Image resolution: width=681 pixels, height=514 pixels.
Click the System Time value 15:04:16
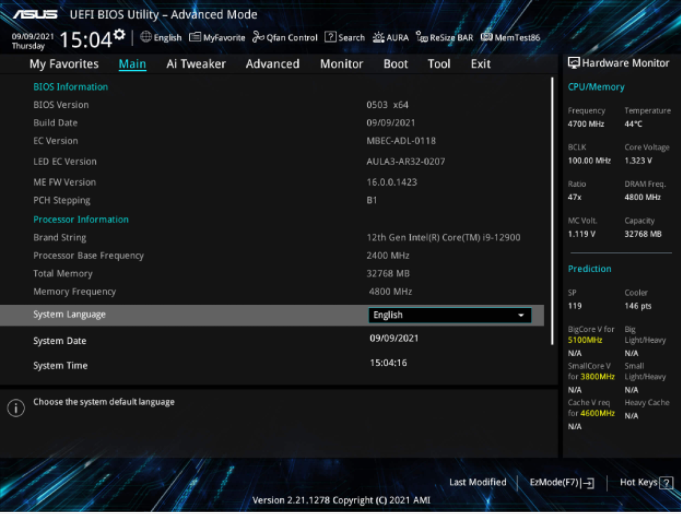point(388,363)
